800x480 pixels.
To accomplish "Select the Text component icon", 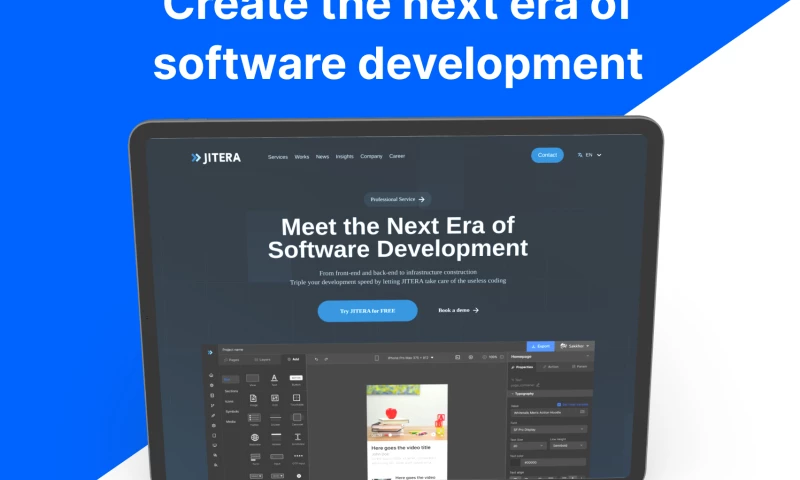I will 274,380.
